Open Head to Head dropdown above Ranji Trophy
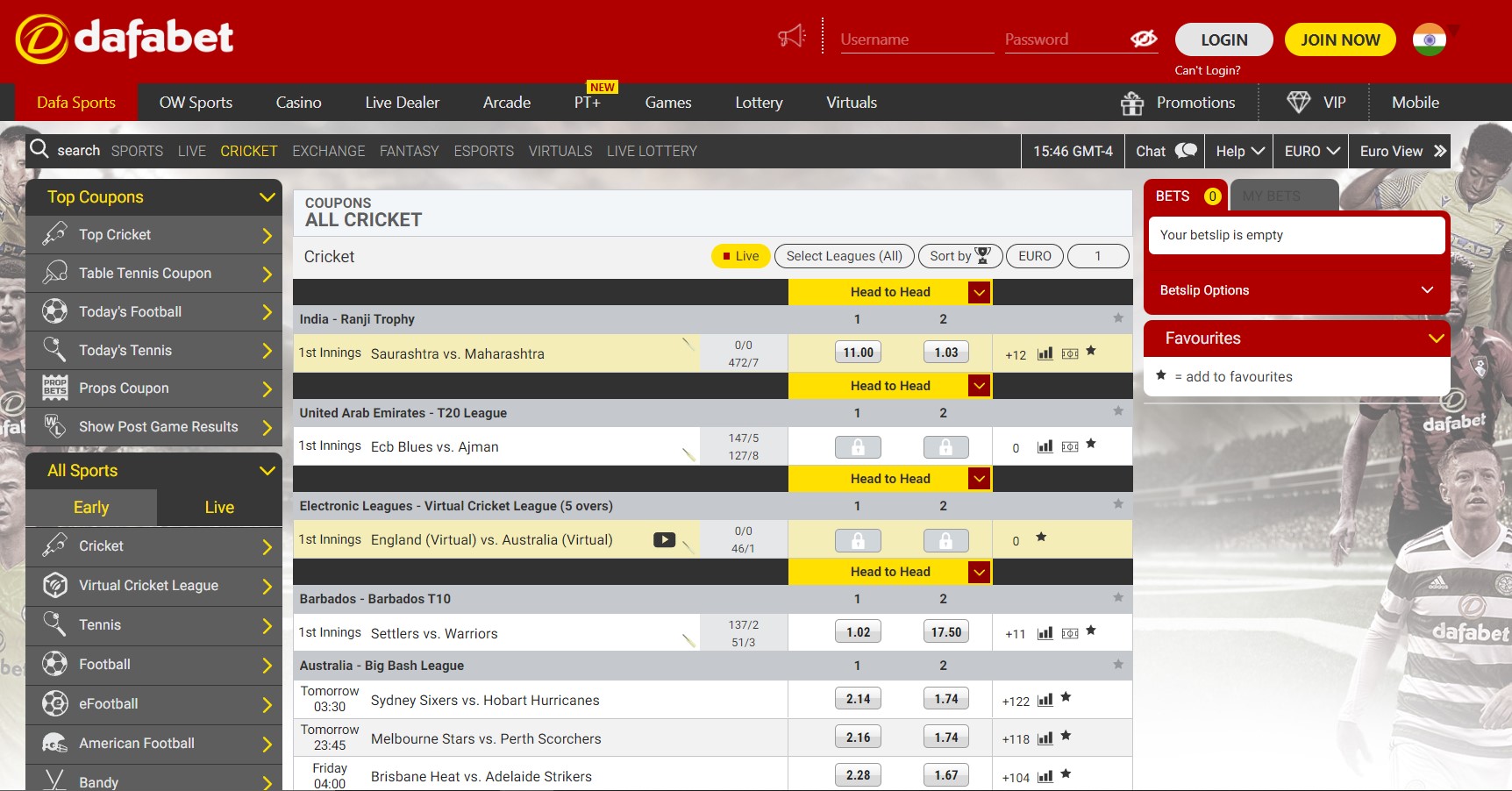 click(980, 292)
